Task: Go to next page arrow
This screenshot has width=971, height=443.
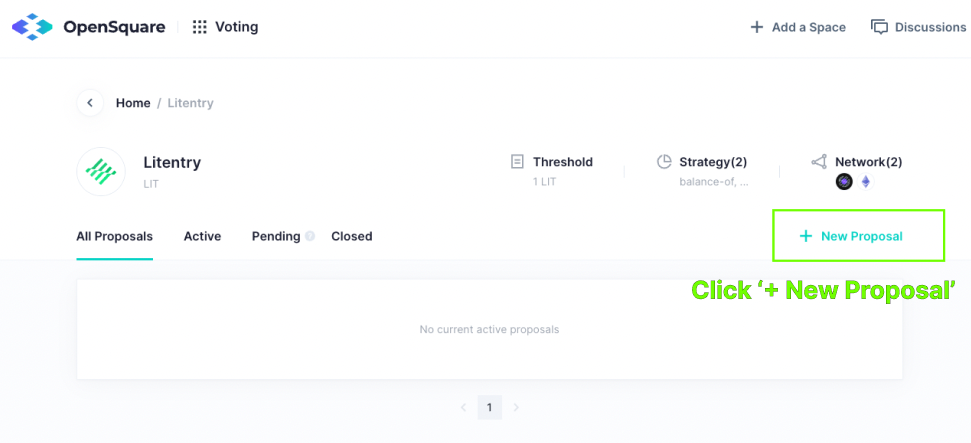Action: click(516, 407)
